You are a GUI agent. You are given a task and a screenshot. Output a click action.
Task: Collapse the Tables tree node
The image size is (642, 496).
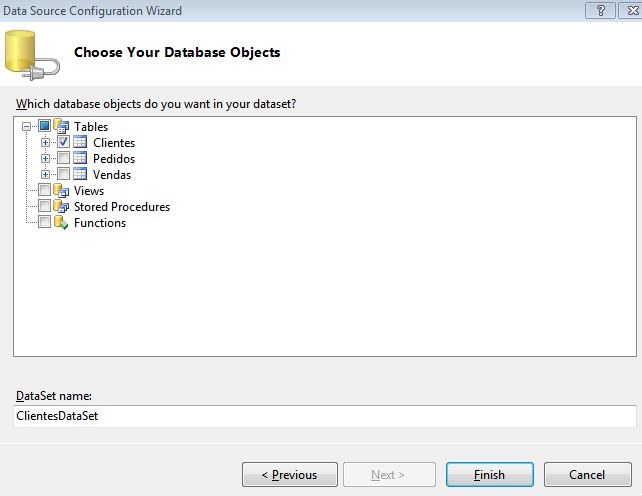tap(26, 127)
